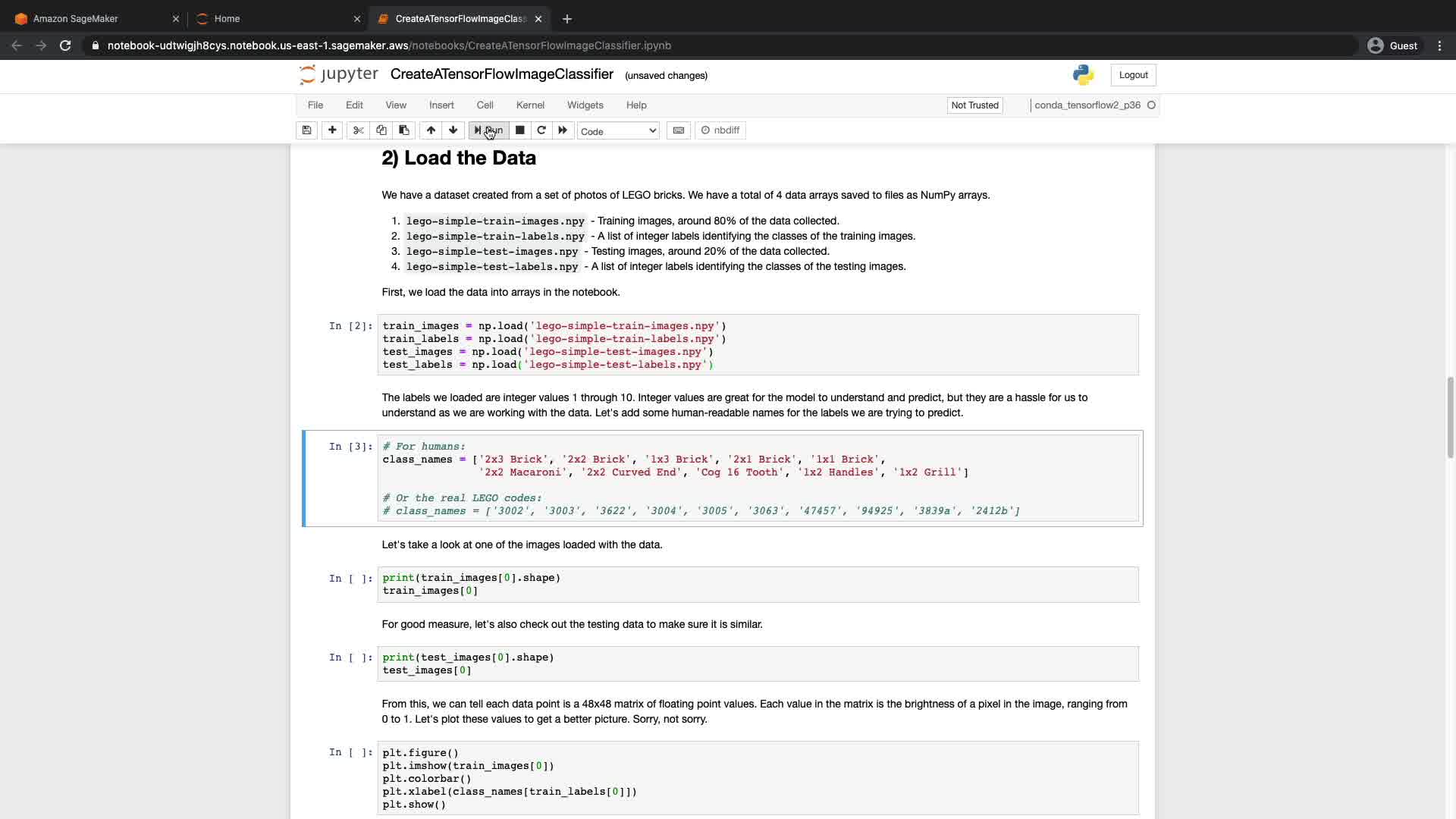
Task: Open the cell type Code dropdown
Action: pos(618,131)
